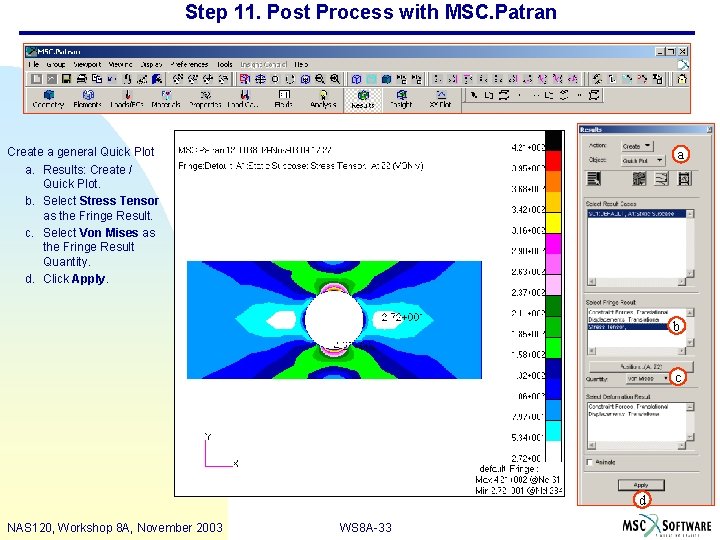Viewport: 720px width, 540px height.
Task: Toggle the Animate checkbox
Action: pyautogui.click(x=590, y=462)
